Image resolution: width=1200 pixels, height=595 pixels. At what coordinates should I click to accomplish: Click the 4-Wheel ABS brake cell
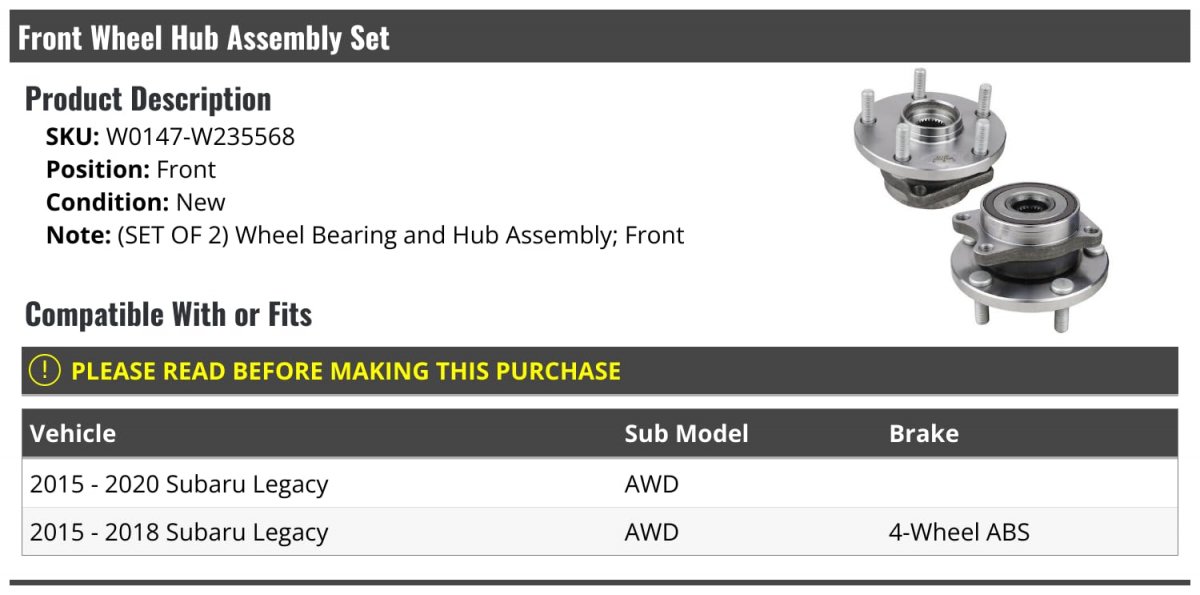(x=958, y=532)
